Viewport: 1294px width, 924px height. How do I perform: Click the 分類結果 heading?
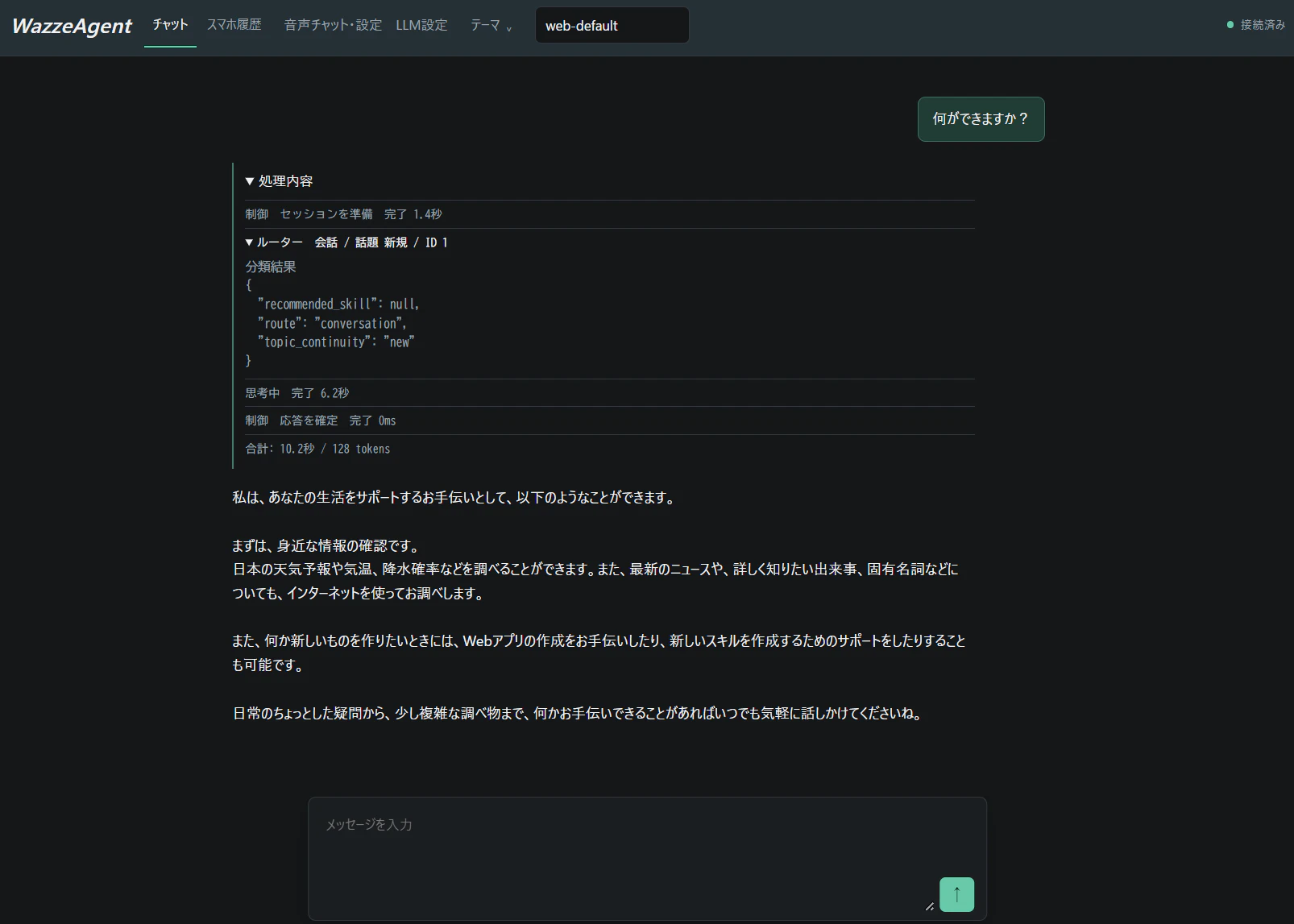pos(271,267)
